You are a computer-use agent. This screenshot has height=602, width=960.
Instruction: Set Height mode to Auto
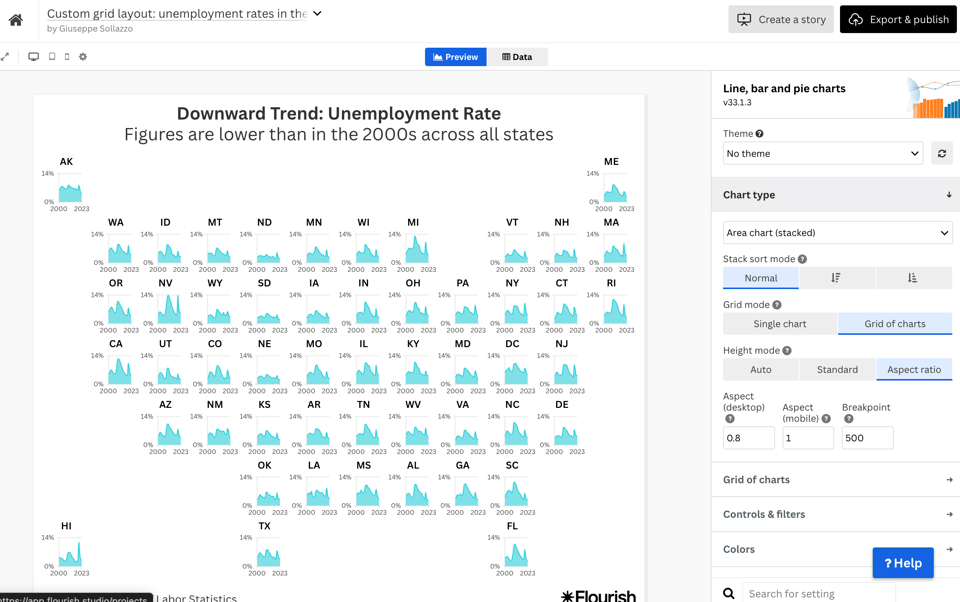tap(760, 370)
